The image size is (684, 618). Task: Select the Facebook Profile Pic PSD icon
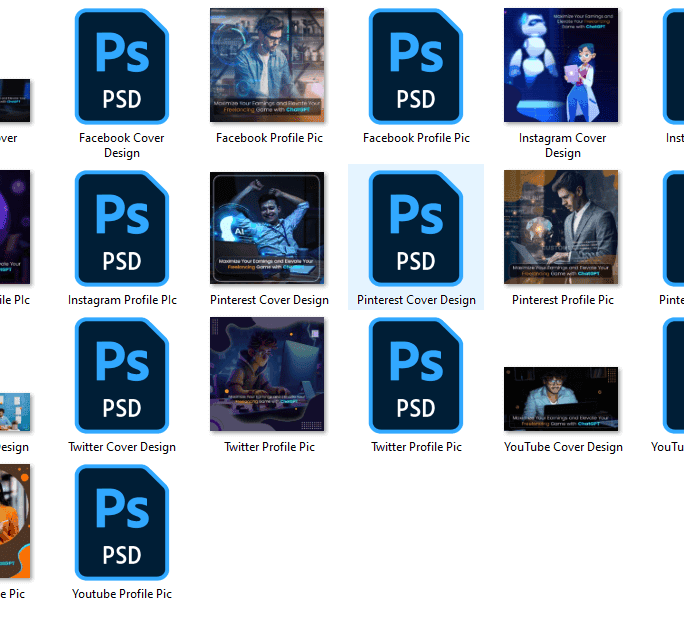pos(416,66)
